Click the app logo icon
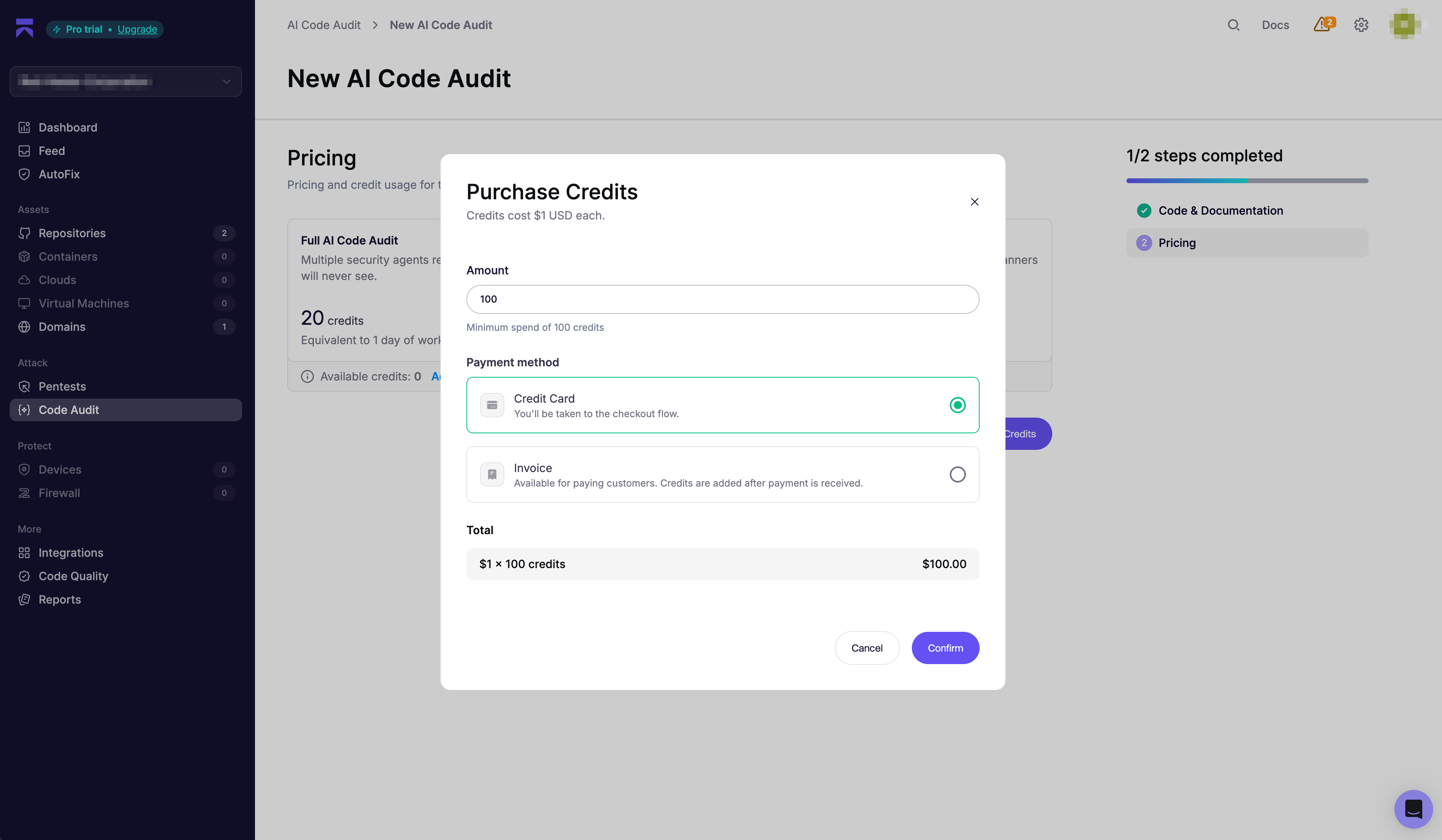The height and width of the screenshot is (840, 1442). pyautogui.click(x=25, y=28)
